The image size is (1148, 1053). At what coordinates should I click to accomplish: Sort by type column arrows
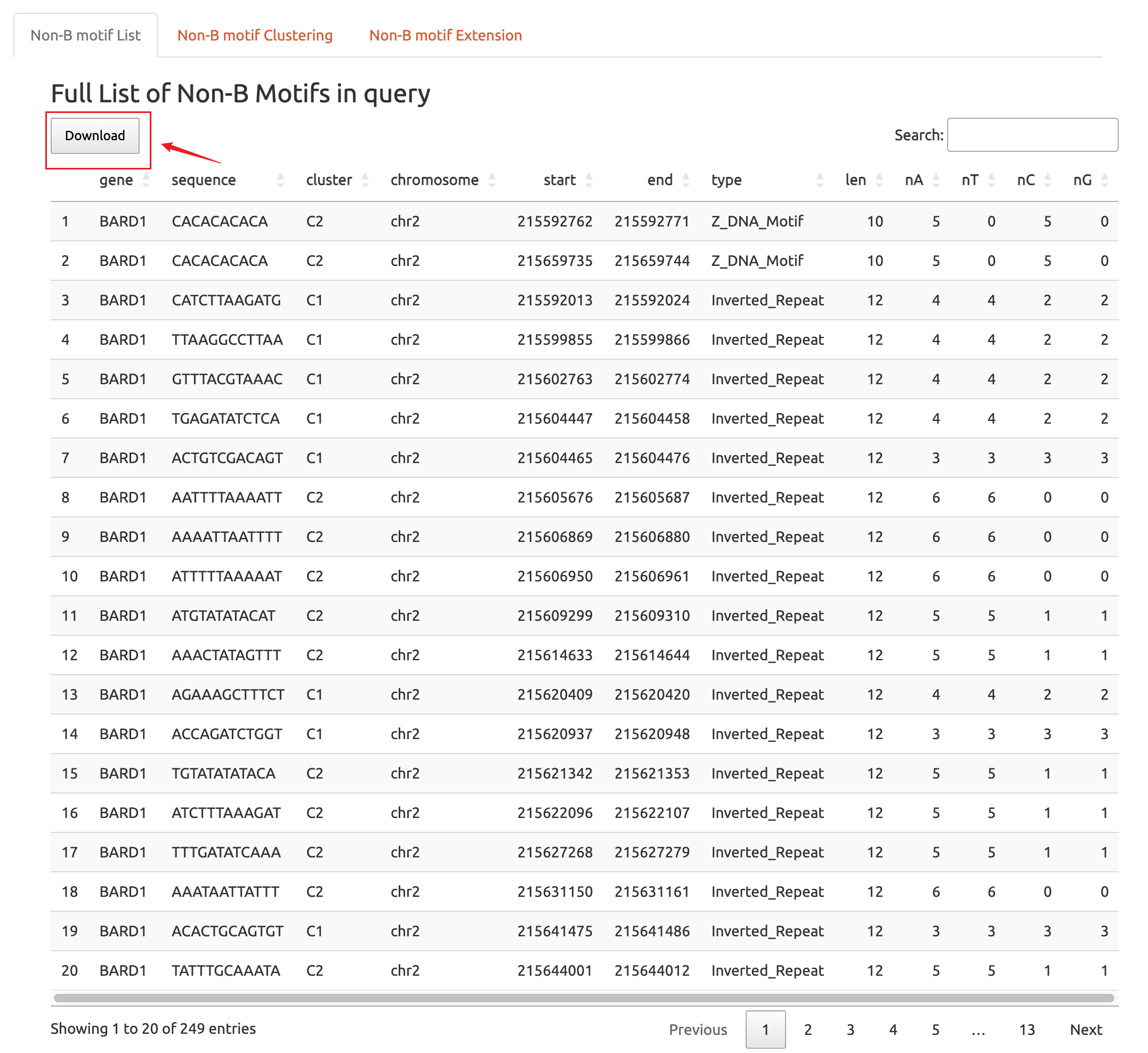tap(820, 180)
